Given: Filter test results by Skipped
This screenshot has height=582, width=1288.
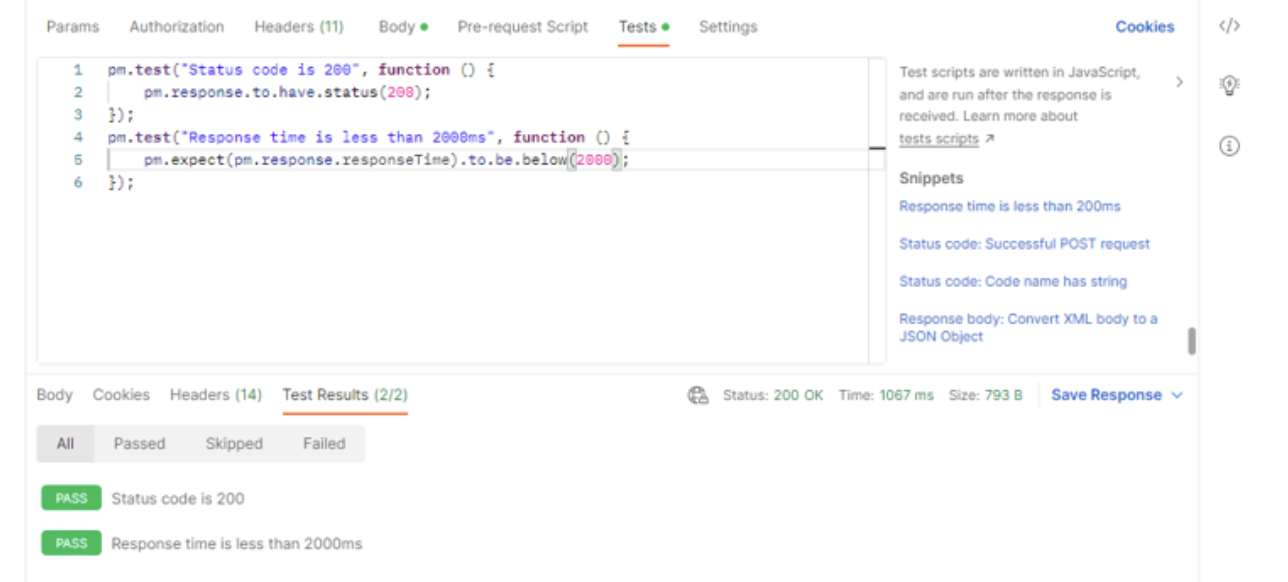Looking at the screenshot, I should [x=234, y=443].
